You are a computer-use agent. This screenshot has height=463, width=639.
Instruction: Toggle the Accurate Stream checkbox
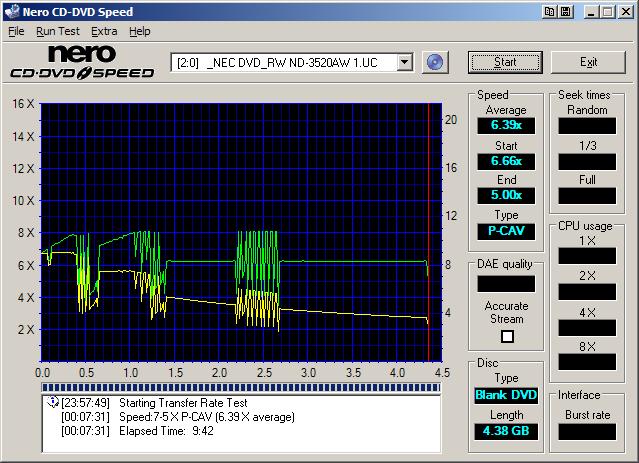pyautogui.click(x=507, y=336)
